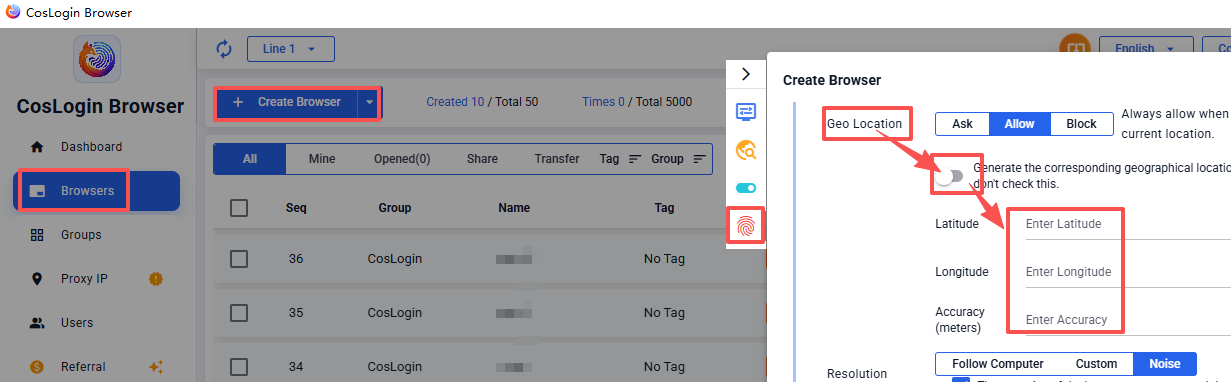
Task: Choose Custom resolution option
Action: (x=1096, y=364)
